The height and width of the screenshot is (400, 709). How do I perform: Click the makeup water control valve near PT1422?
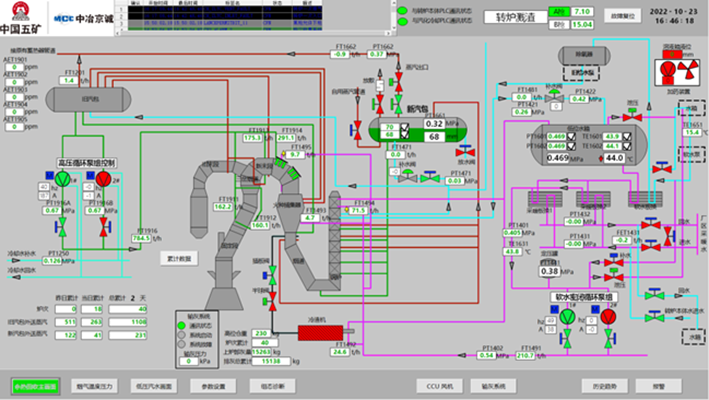click(555, 97)
